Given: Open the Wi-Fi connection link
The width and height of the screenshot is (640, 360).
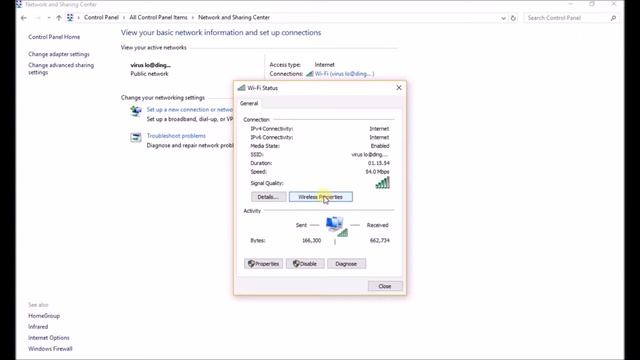Looking at the screenshot, I should pyautogui.click(x=344, y=74).
